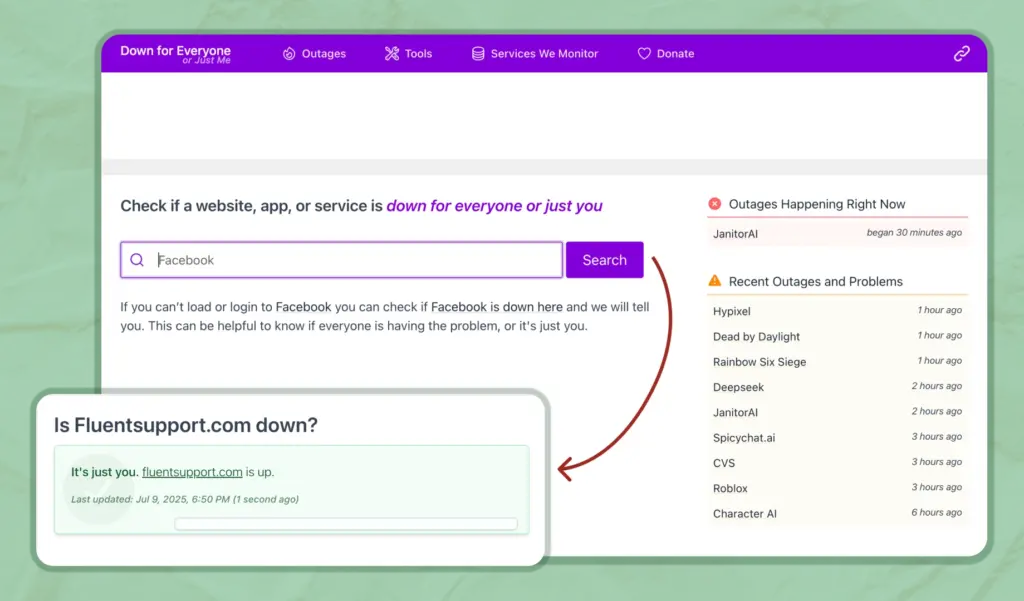Click the 'Last updated' timestamp text
Image resolution: width=1024 pixels, height=601 pixels.
click(x=185, y=499)
